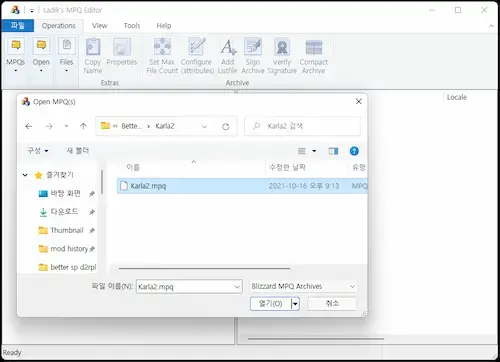Viewport: 500px width, 362px height.
Task: Go forward in the Open MPQ(s) dialog
Action: click(x=49, y=126)
